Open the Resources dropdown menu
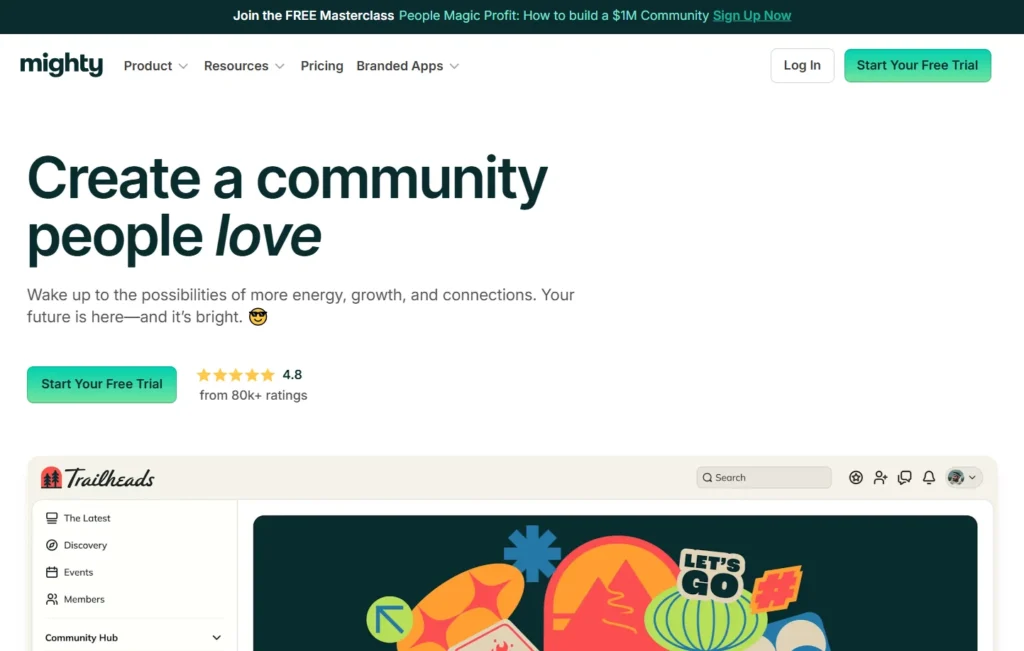The width and height of the screenshot is (1024, 651). coord(244,66)
